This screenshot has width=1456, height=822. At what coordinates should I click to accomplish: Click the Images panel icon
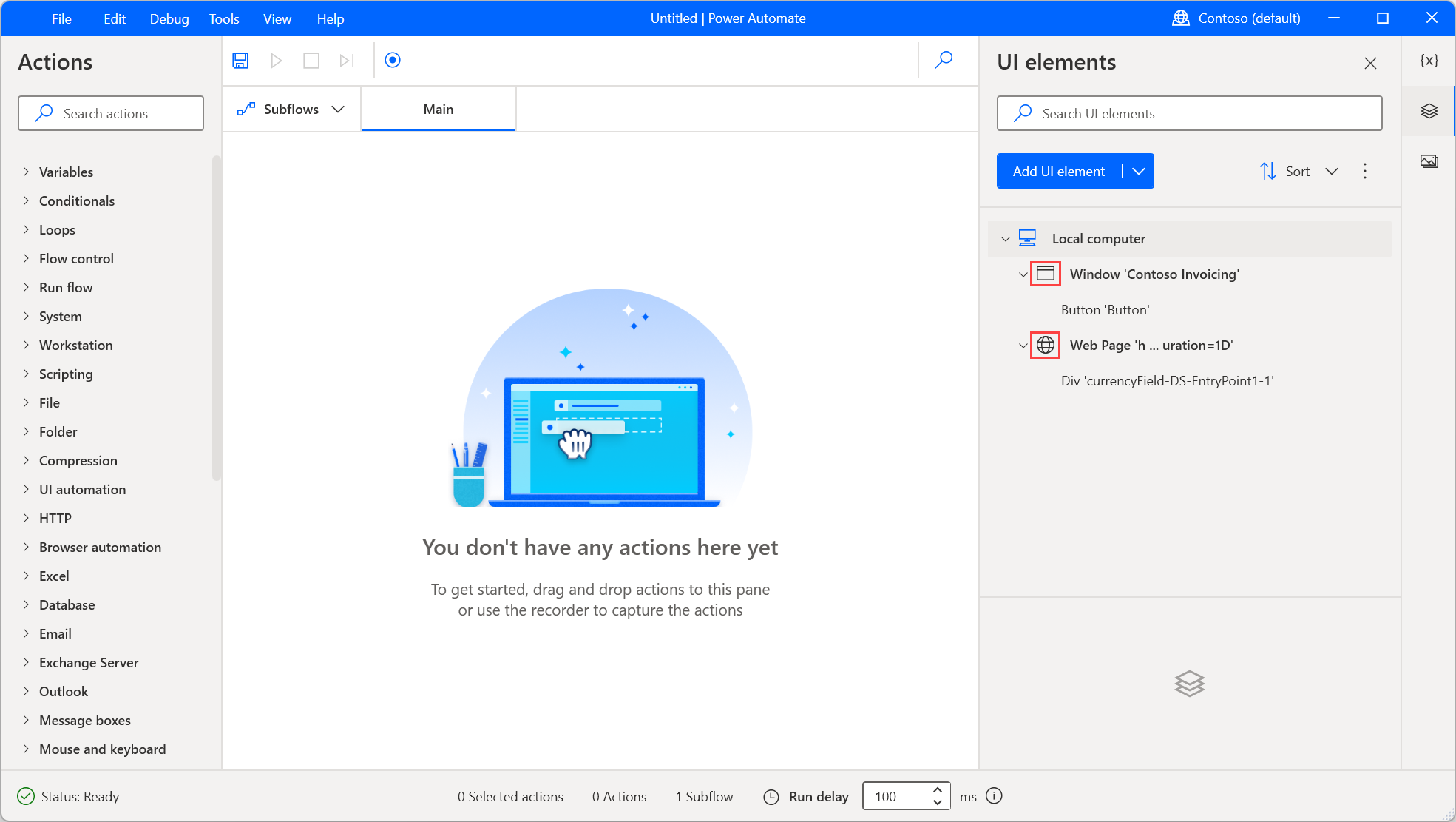(1430, 159)
